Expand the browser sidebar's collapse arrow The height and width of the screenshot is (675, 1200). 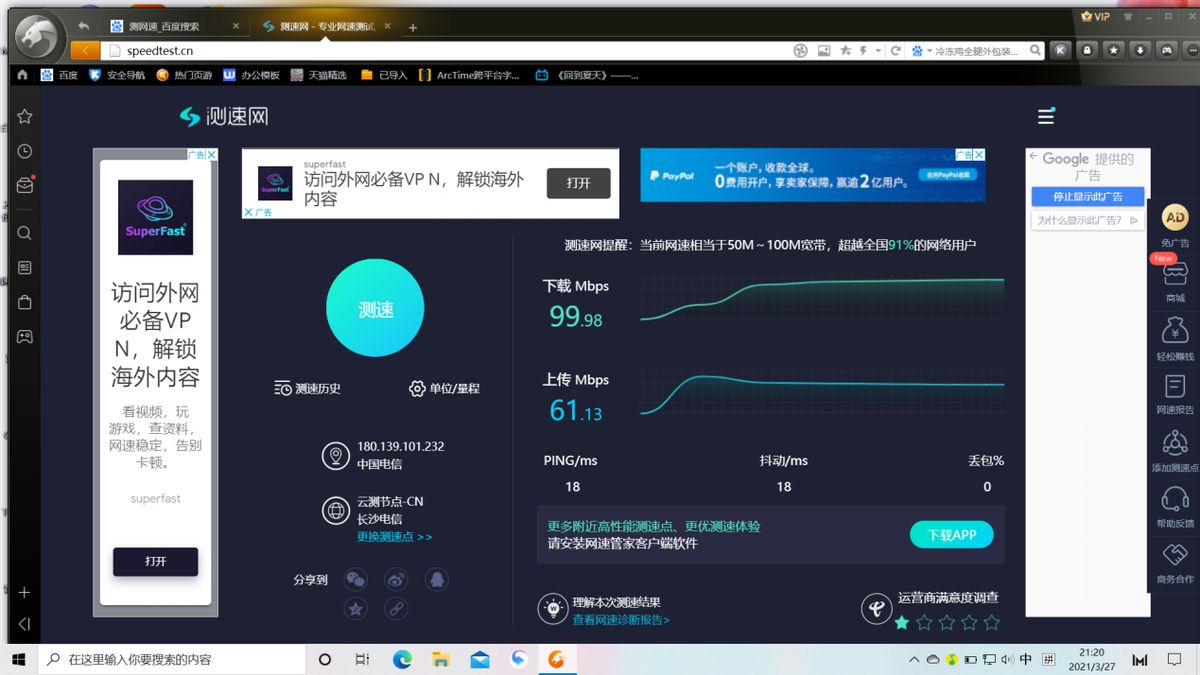(25, 623)
